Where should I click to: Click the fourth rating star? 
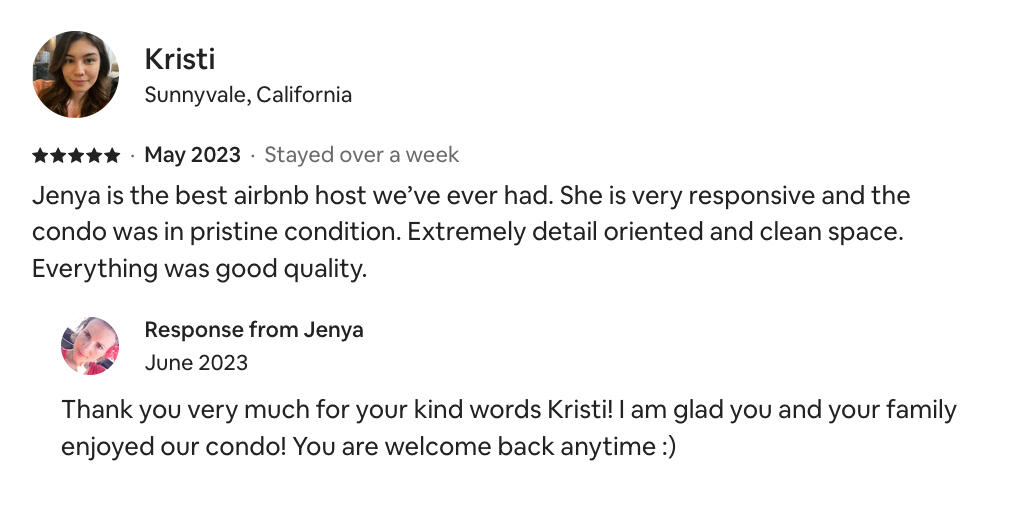(x=94, y=156)
